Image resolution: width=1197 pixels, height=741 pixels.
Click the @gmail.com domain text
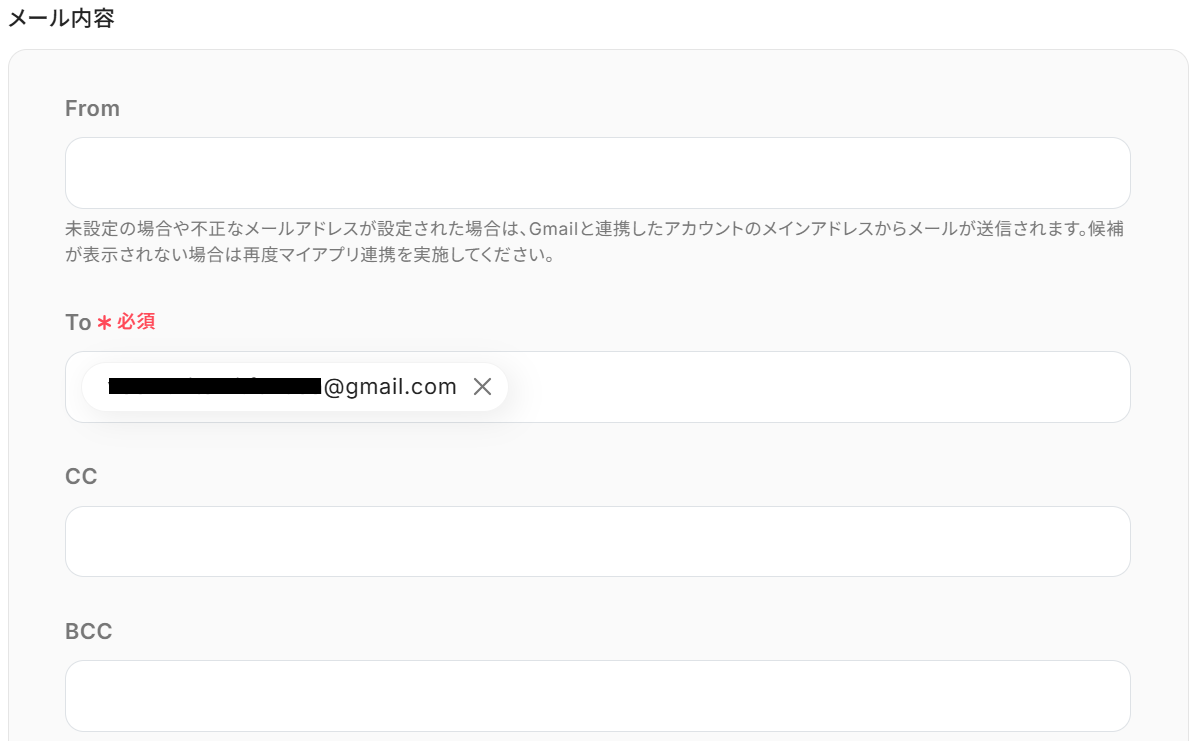click(390, 387)
